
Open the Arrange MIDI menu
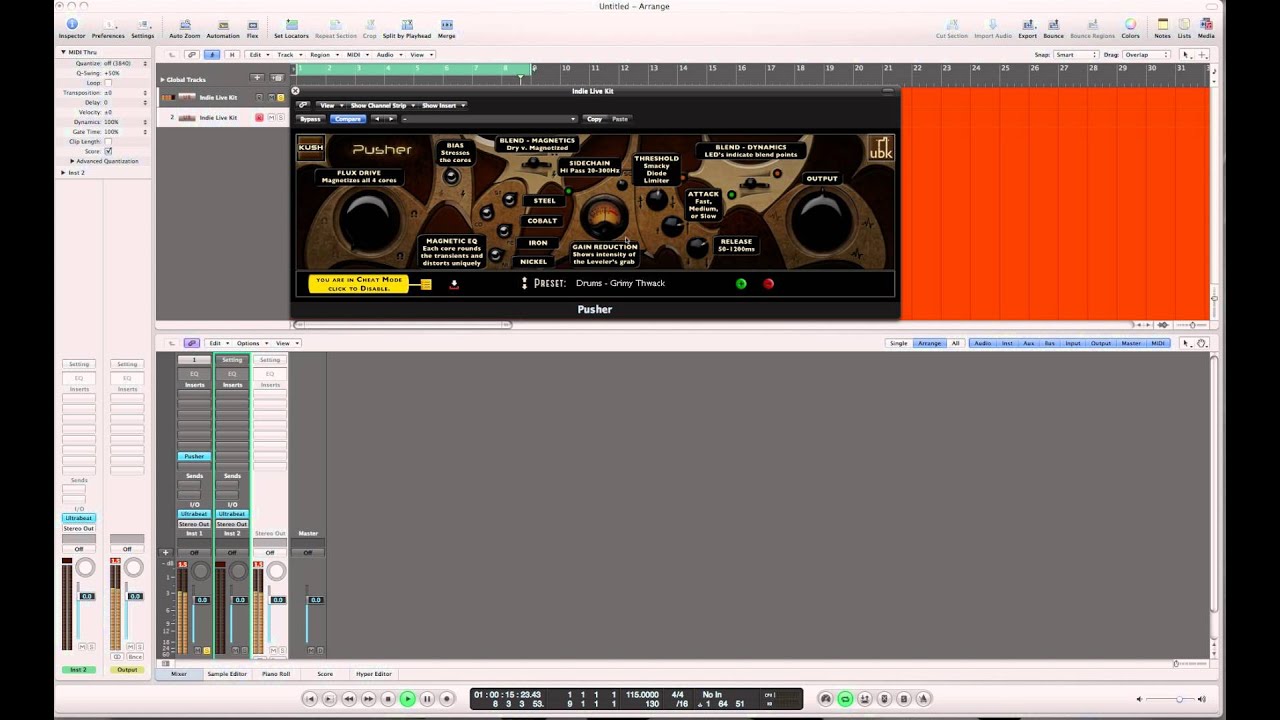[356, 55]
